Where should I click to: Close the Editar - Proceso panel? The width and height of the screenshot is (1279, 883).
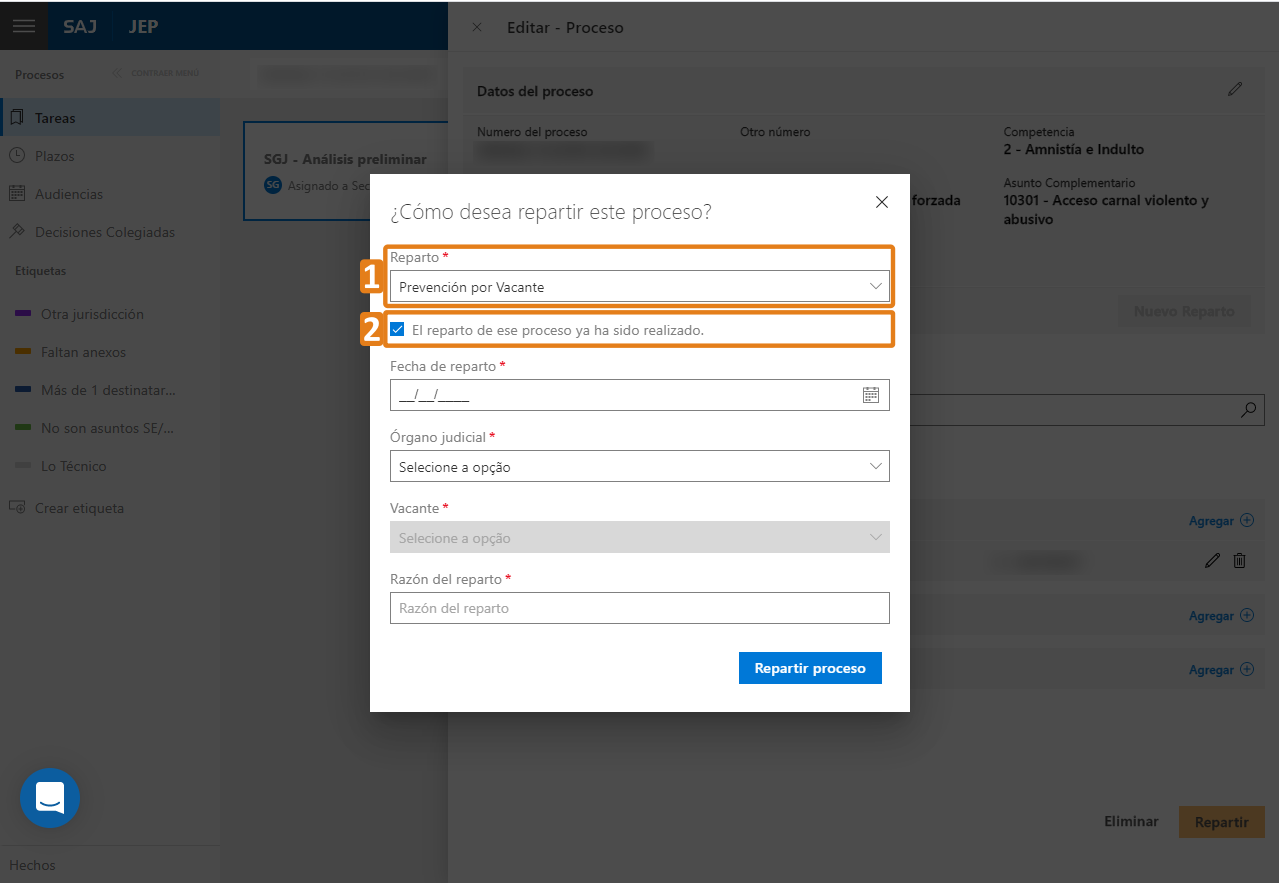(x=477, y=27)
